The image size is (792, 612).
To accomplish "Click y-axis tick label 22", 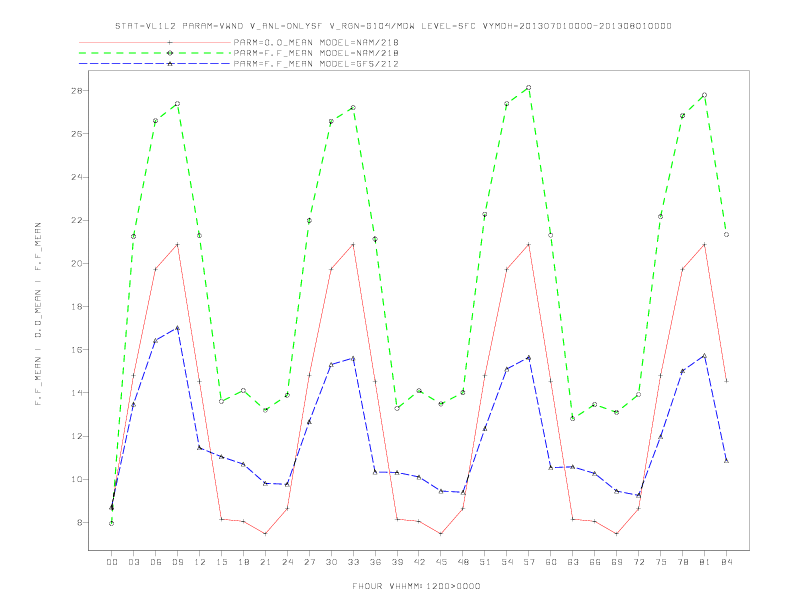I will [78, 220].
